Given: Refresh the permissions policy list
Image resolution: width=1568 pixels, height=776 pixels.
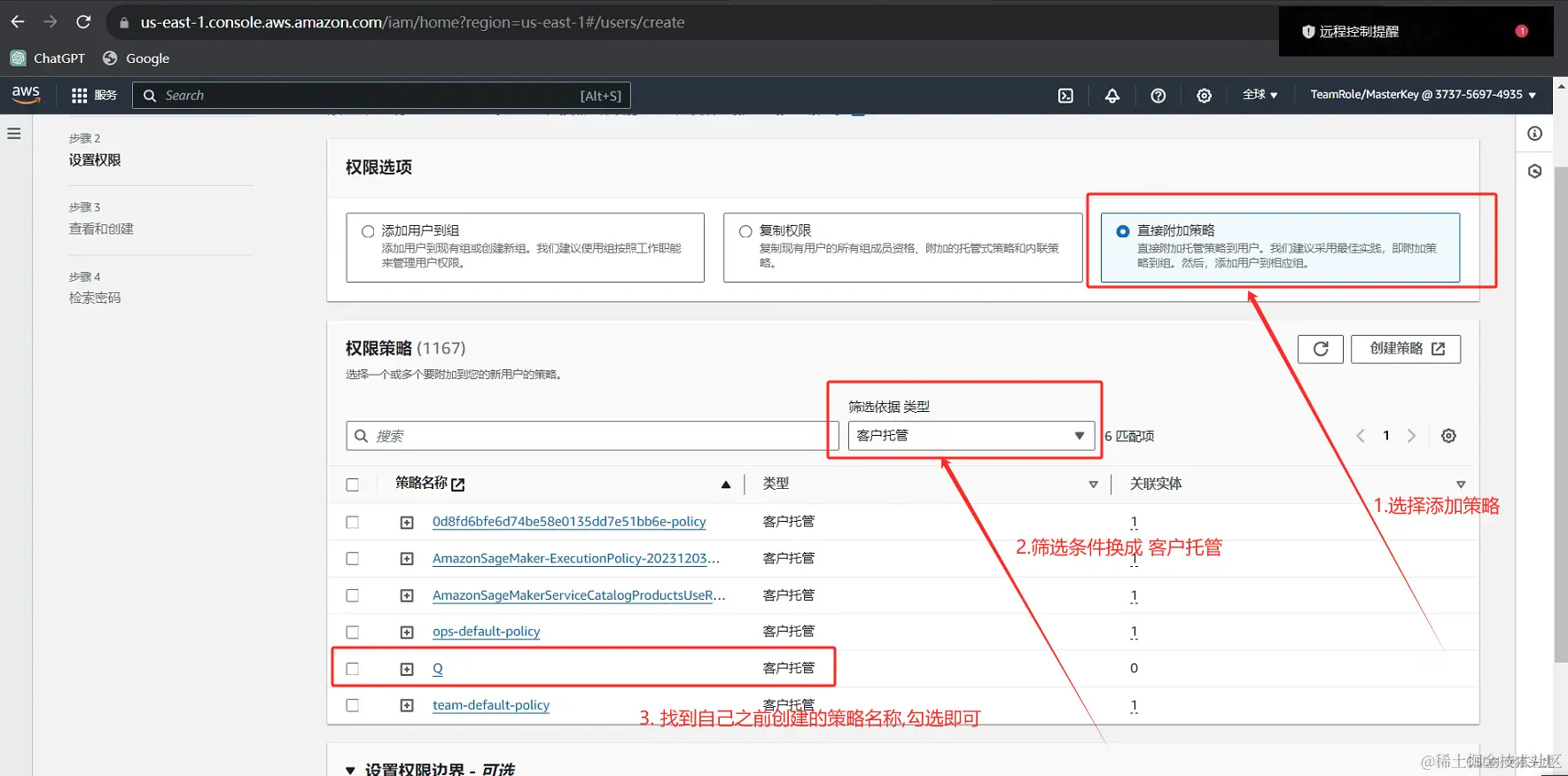Looking at the screenshot, I should [1321, 349].
